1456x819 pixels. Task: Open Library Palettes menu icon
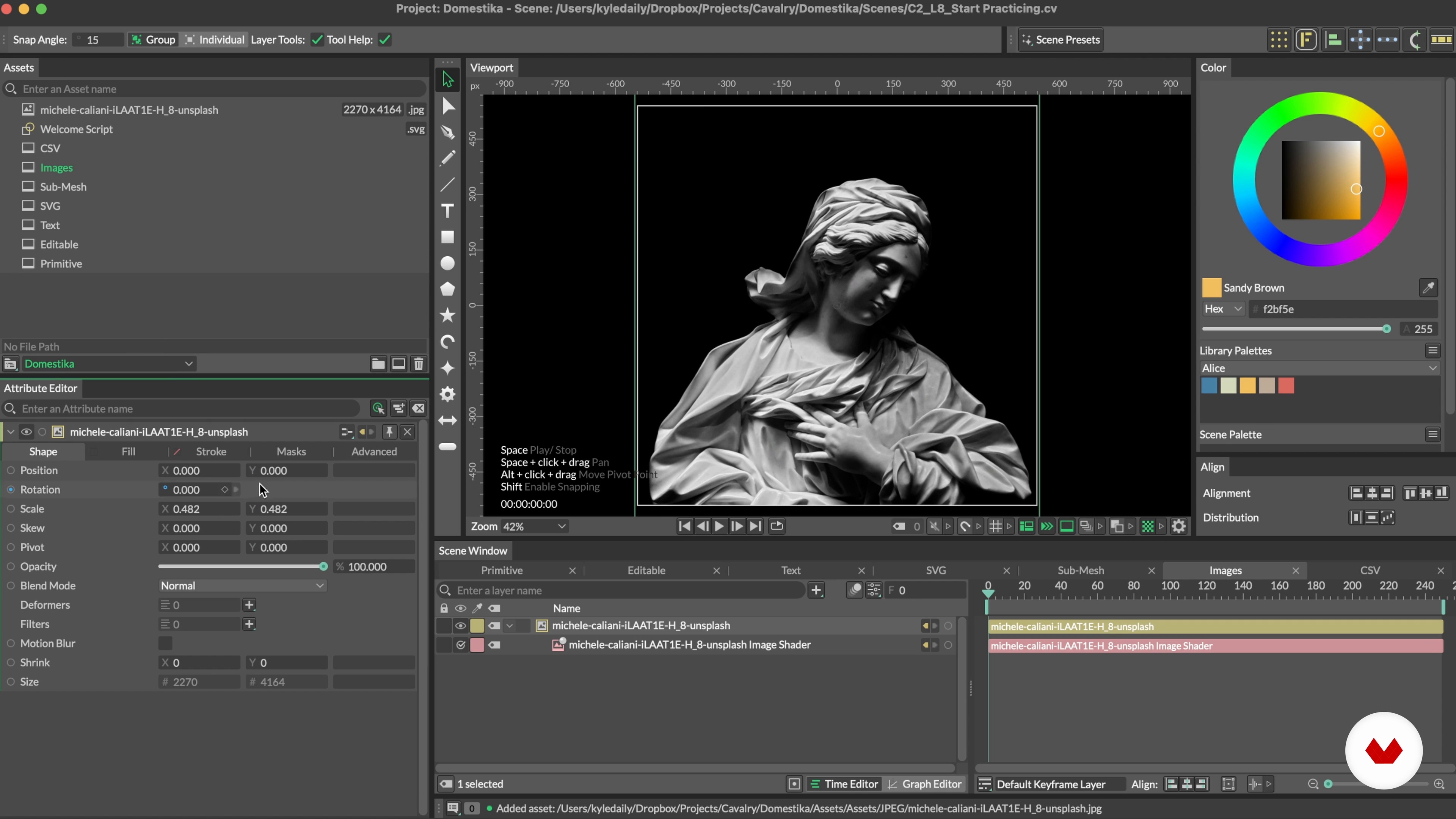[x=1433, y=350]
